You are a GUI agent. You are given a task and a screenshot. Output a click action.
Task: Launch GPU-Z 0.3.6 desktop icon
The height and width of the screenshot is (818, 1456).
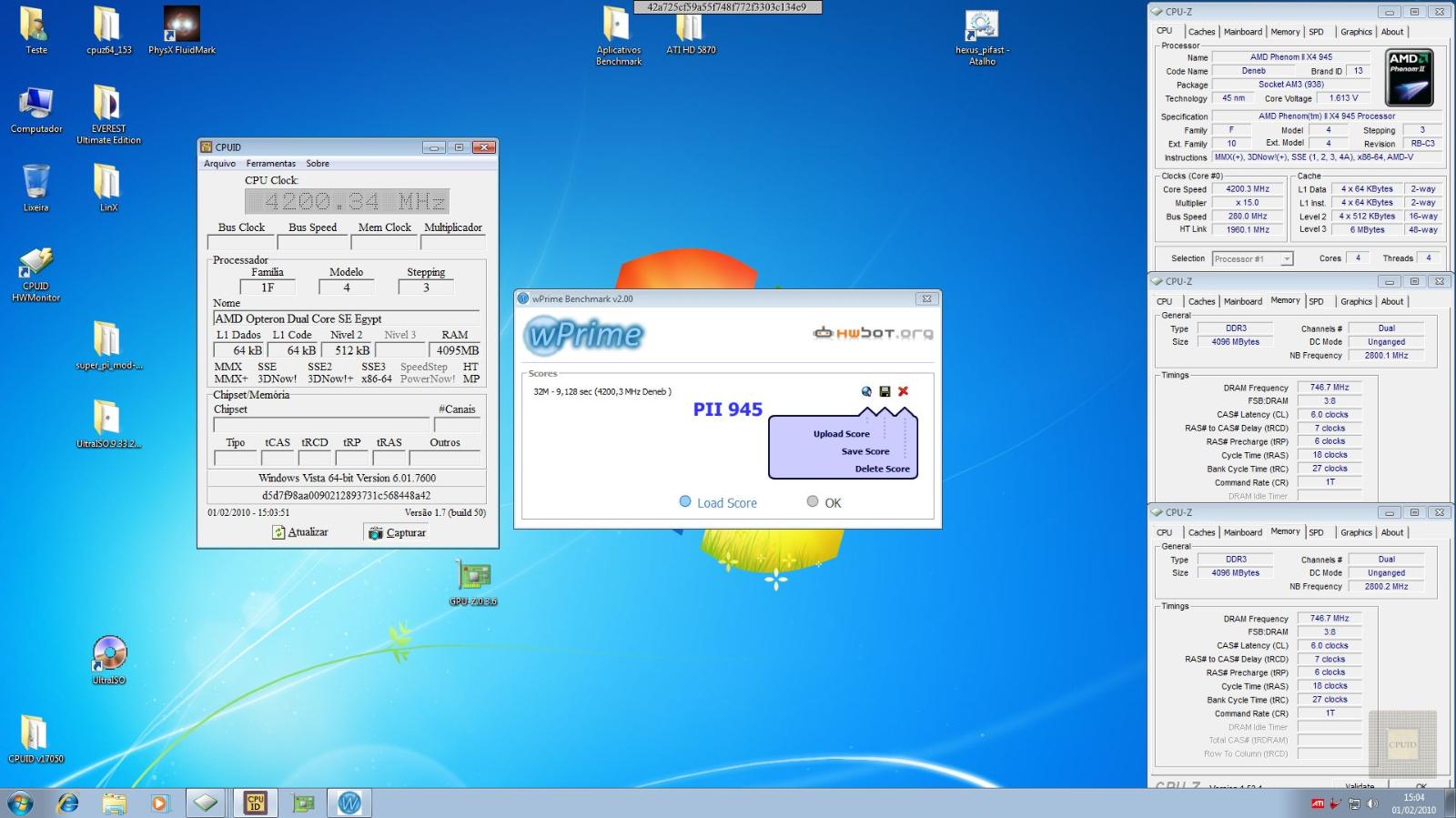click(473, 582)
